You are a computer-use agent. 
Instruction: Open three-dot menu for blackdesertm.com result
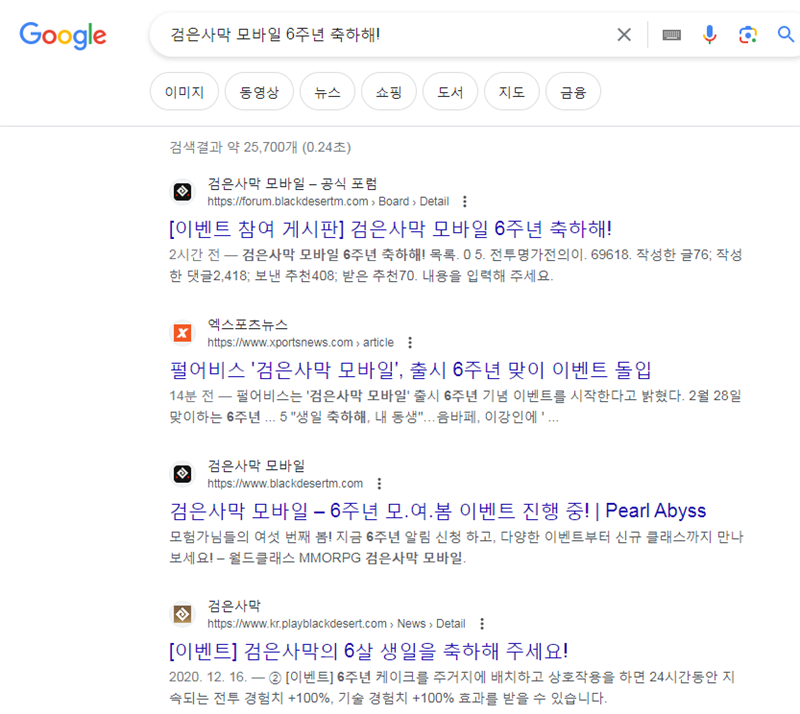click(378, 483)
